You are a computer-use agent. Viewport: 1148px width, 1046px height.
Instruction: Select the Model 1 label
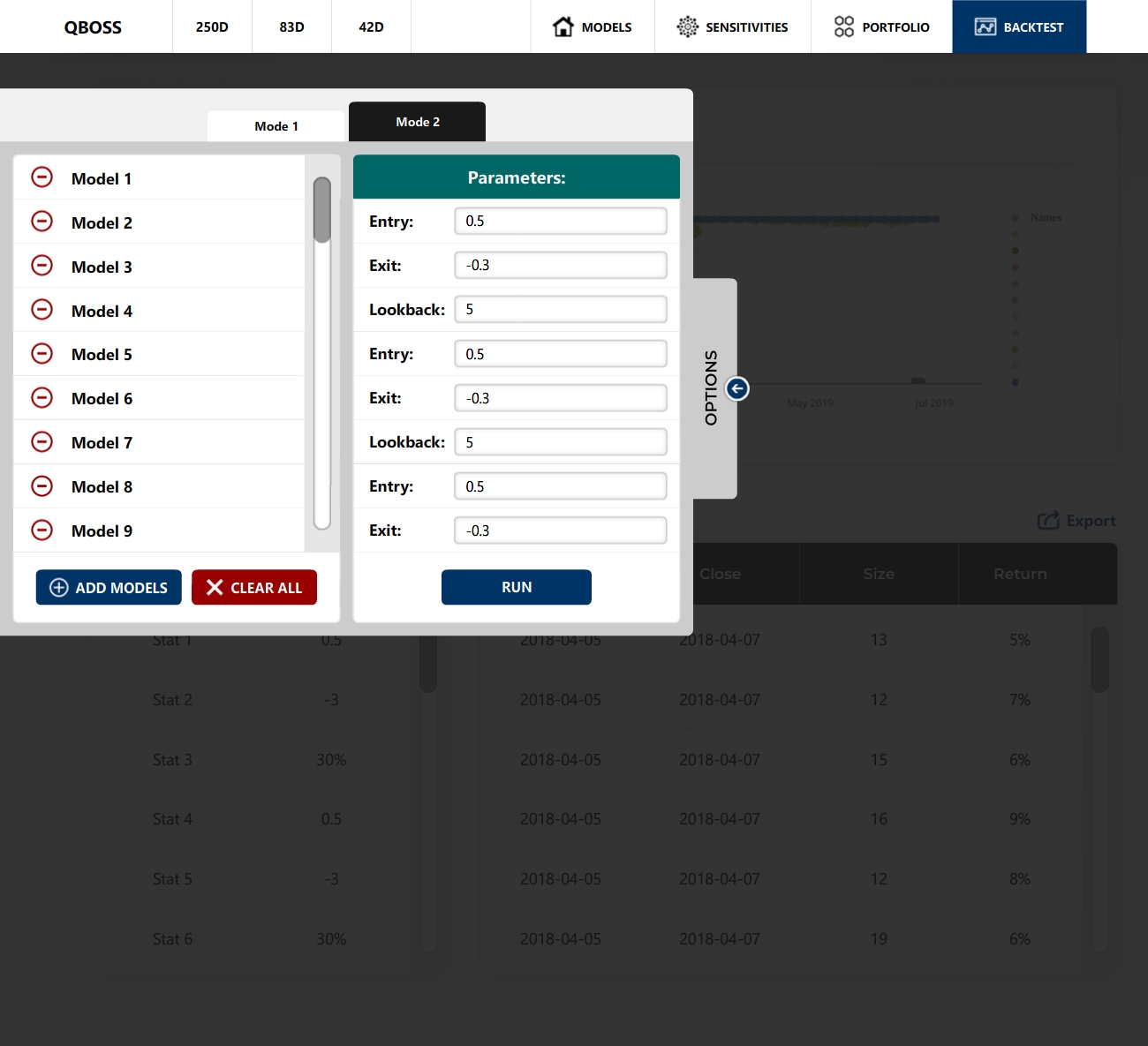coord(102,178)
